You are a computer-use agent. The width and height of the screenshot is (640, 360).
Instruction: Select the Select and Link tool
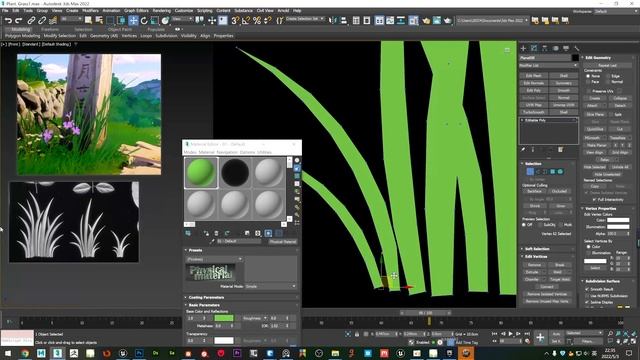click(31, 20)
